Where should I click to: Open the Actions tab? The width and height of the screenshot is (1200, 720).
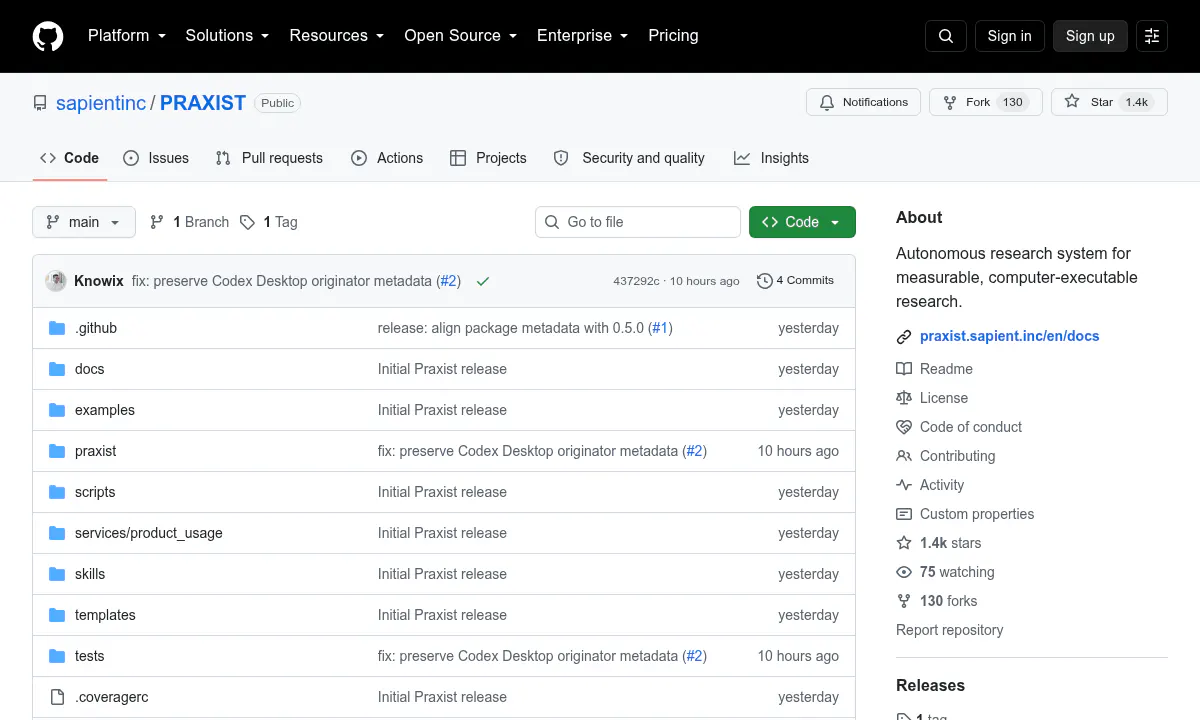click(x=387, y=158)
